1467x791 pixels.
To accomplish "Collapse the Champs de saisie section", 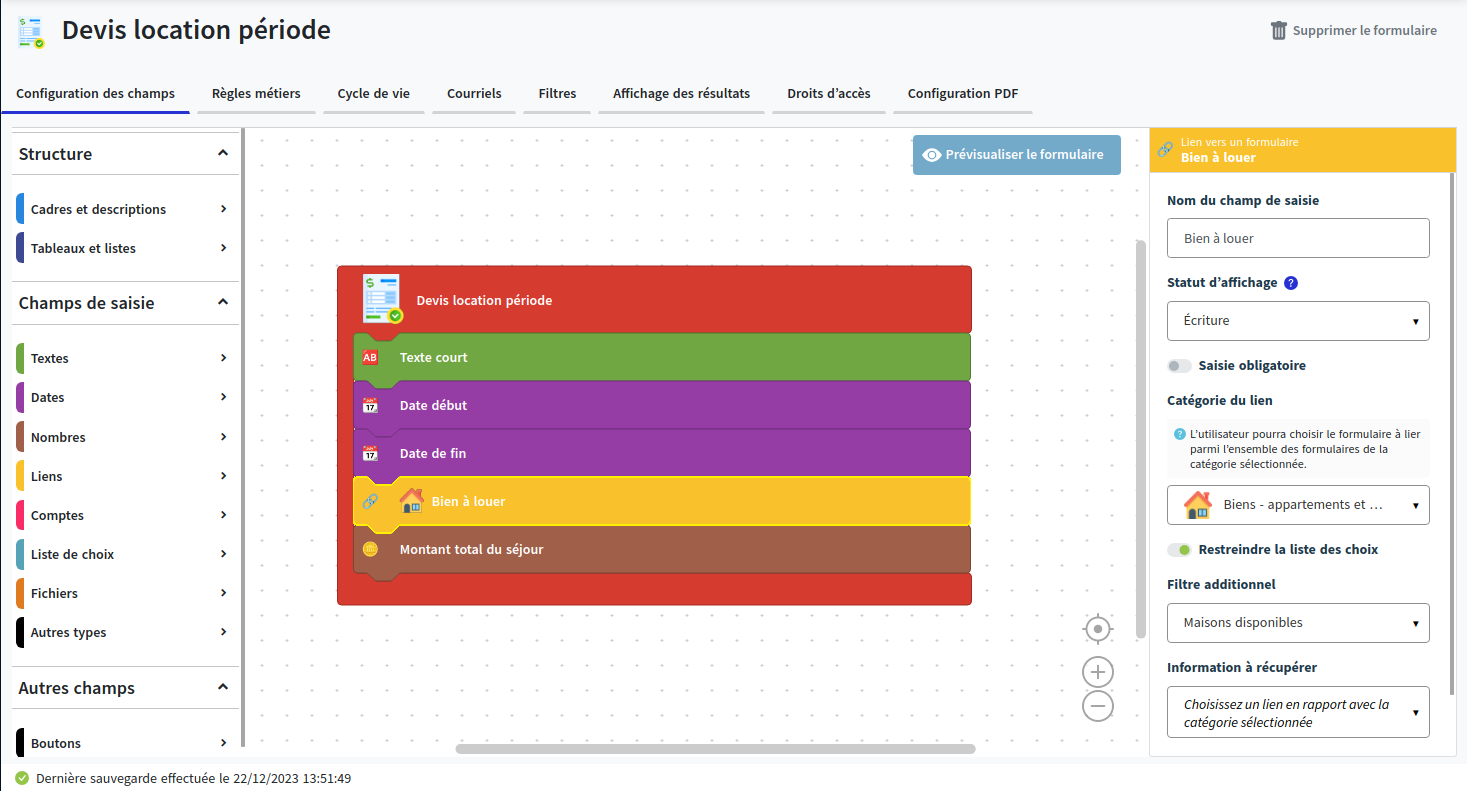I will point(223,302).
